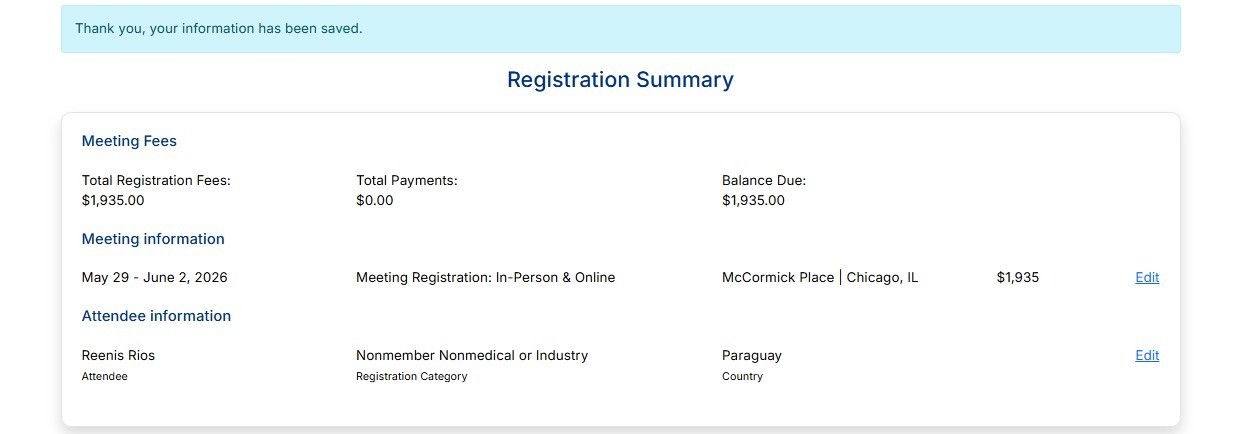Select the Paraguay country value
1243x434 pixels.
pyautogui.click(x=752, y=356)
